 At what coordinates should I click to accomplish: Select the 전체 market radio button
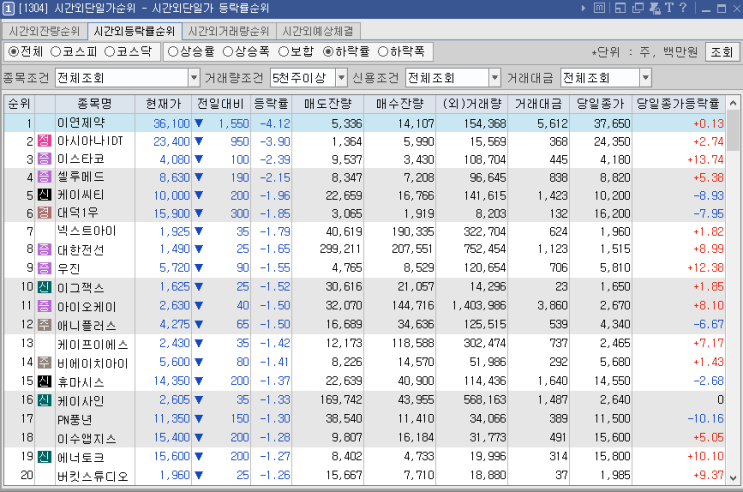(x=14, y=52)
